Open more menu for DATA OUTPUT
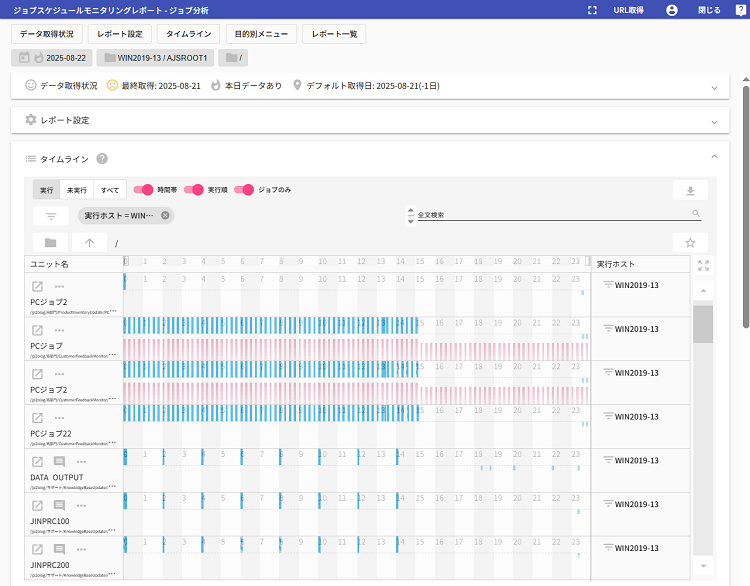 coord(81,462)
